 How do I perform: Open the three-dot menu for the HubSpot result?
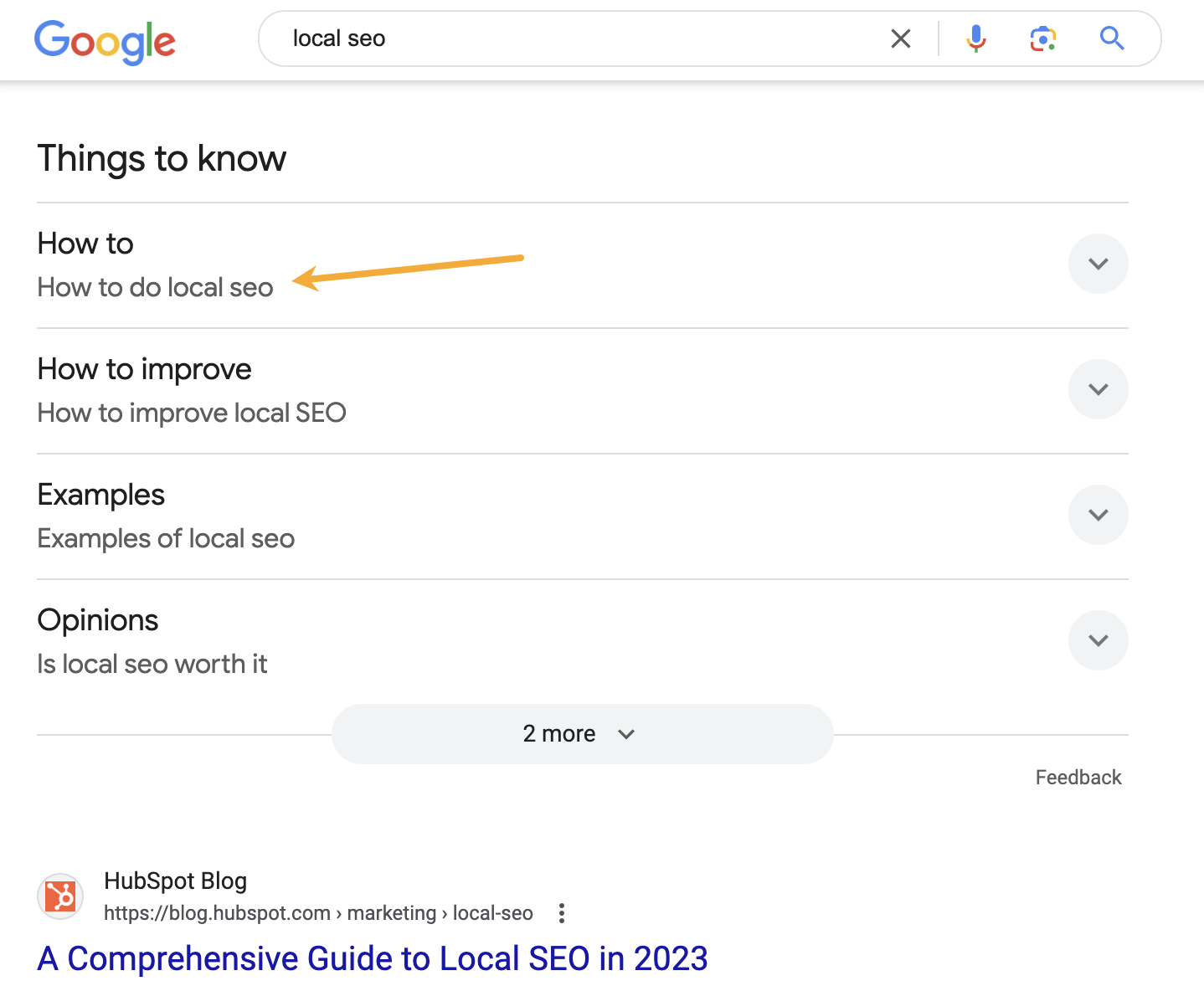[x=560, y=913]
